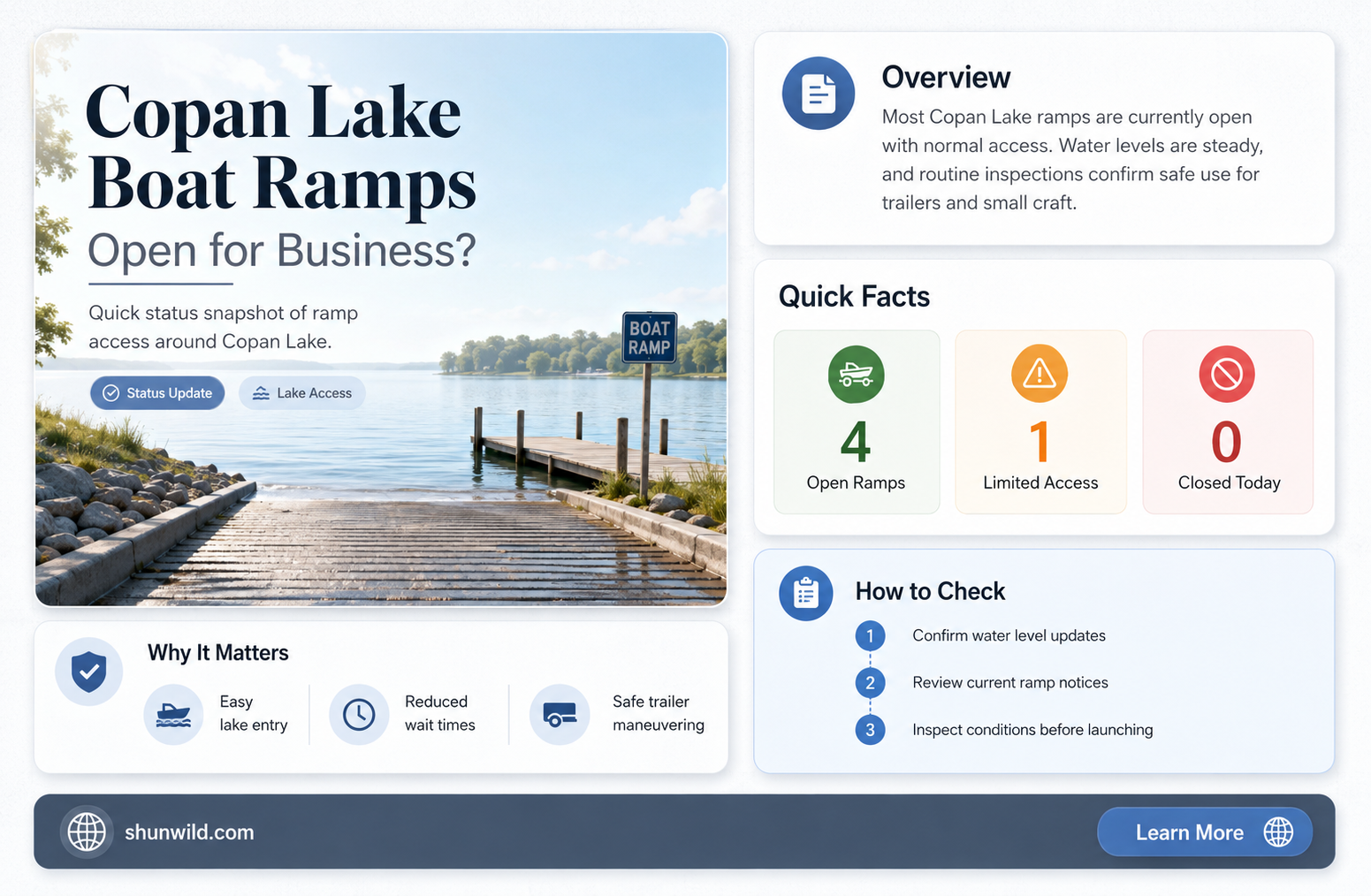Screen dimensions: 1371x896
Task: Click the 'Open for Business?' subtitle
Action: coord(282,250)
